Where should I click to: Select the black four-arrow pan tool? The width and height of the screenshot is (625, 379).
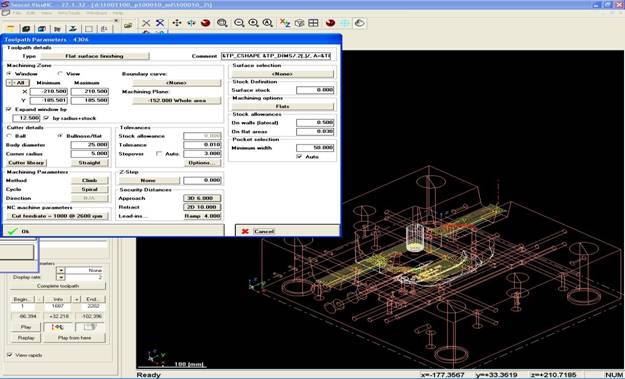[x=177, y=23]
